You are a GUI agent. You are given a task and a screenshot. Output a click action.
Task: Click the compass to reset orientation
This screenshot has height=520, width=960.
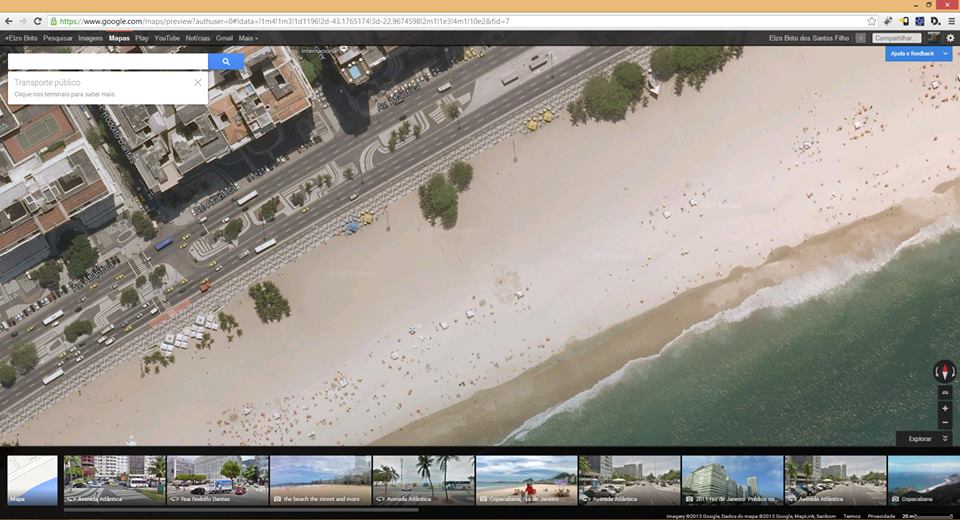[x=945, y=372]
